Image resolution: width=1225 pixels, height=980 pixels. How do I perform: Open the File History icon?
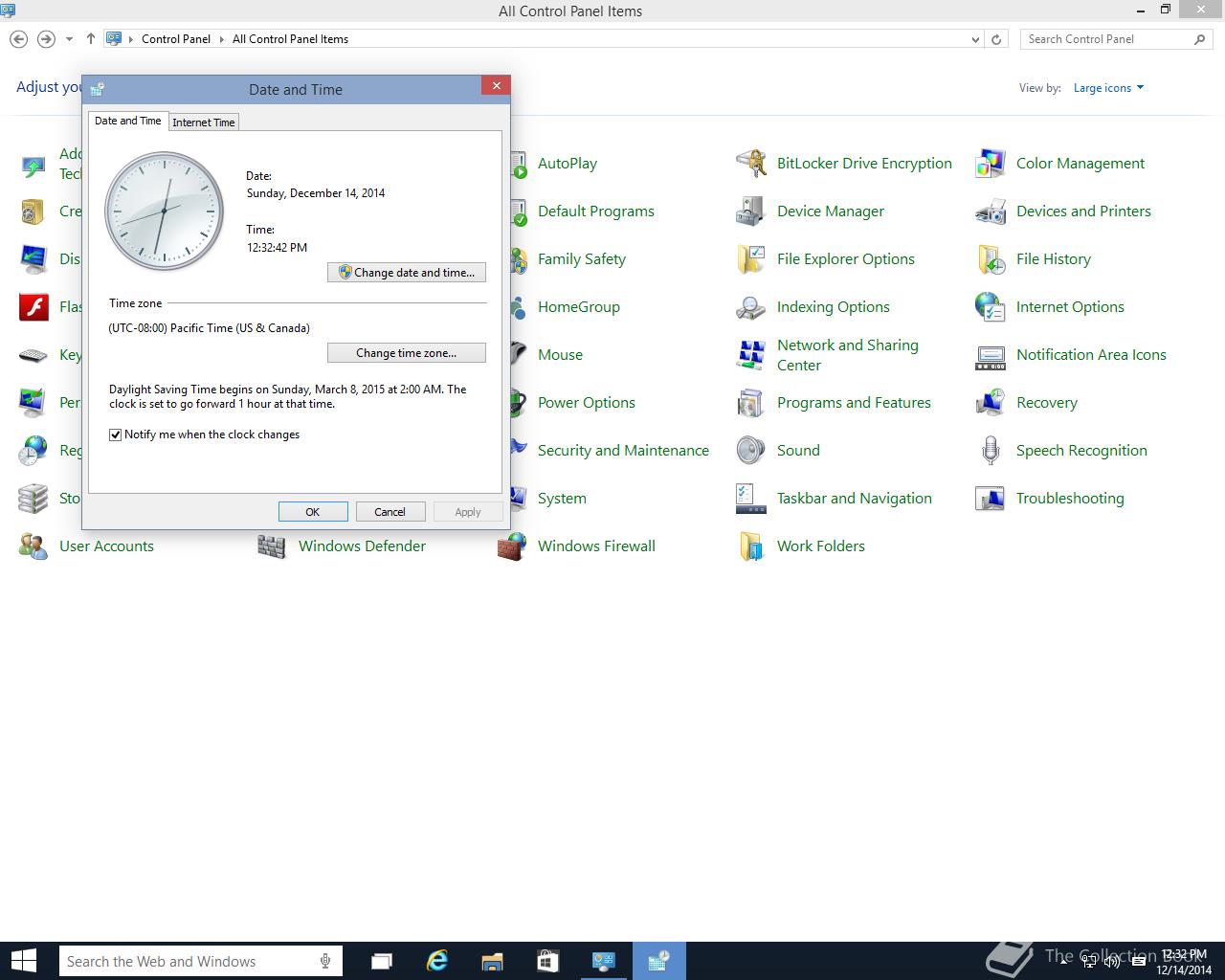[991, 259]
